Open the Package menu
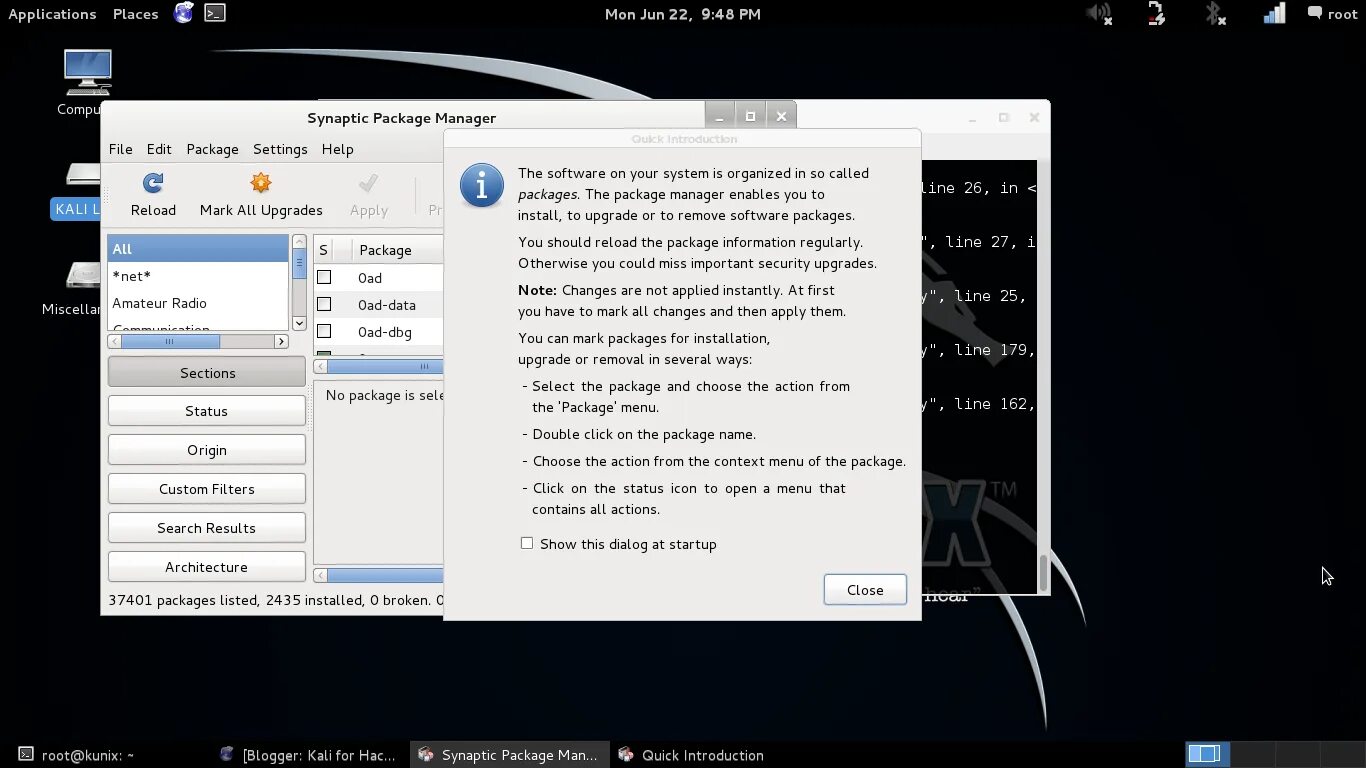 212,149
